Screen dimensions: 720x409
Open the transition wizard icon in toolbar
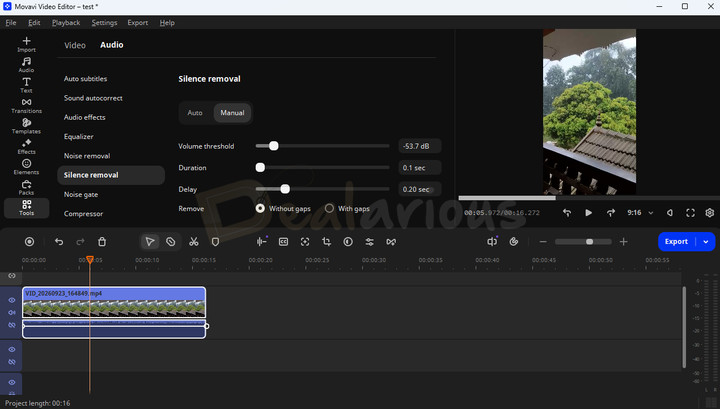click(x=391, y=241)
